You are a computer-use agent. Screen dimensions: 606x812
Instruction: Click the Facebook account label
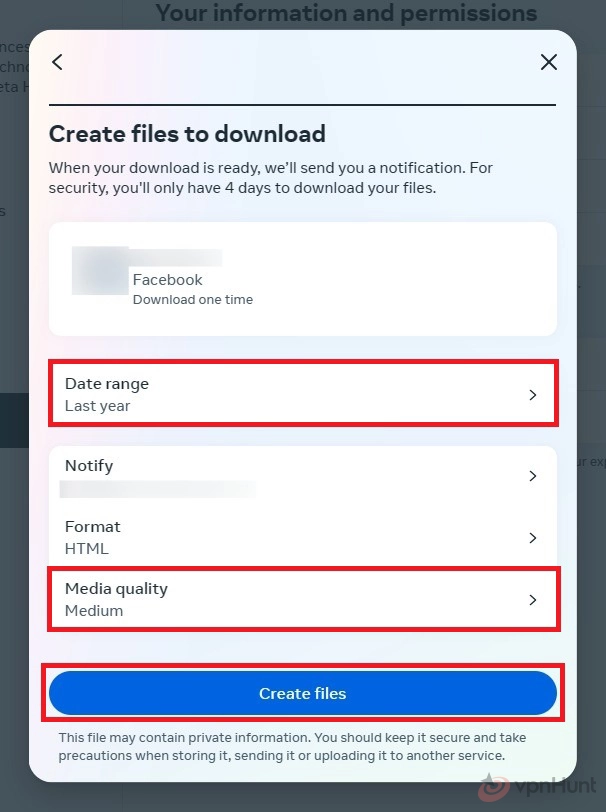(167, 280)
